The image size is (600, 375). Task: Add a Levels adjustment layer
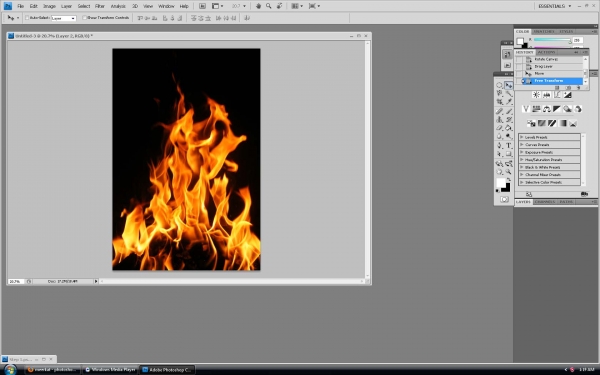pyautogui.click(x=547, y=95)
